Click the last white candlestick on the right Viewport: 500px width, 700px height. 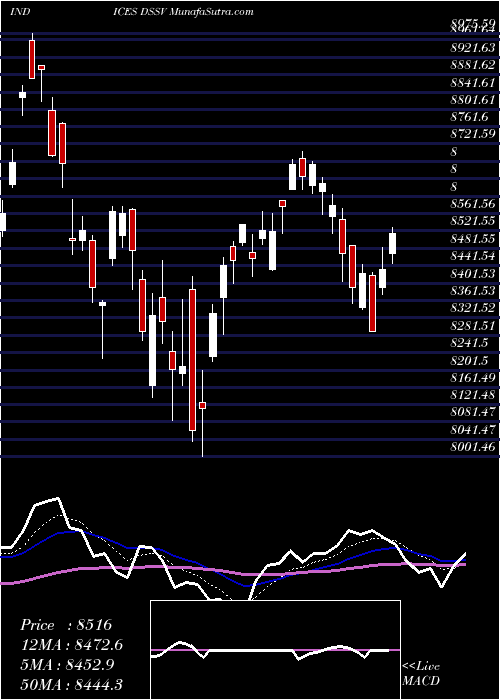[393, 243]
